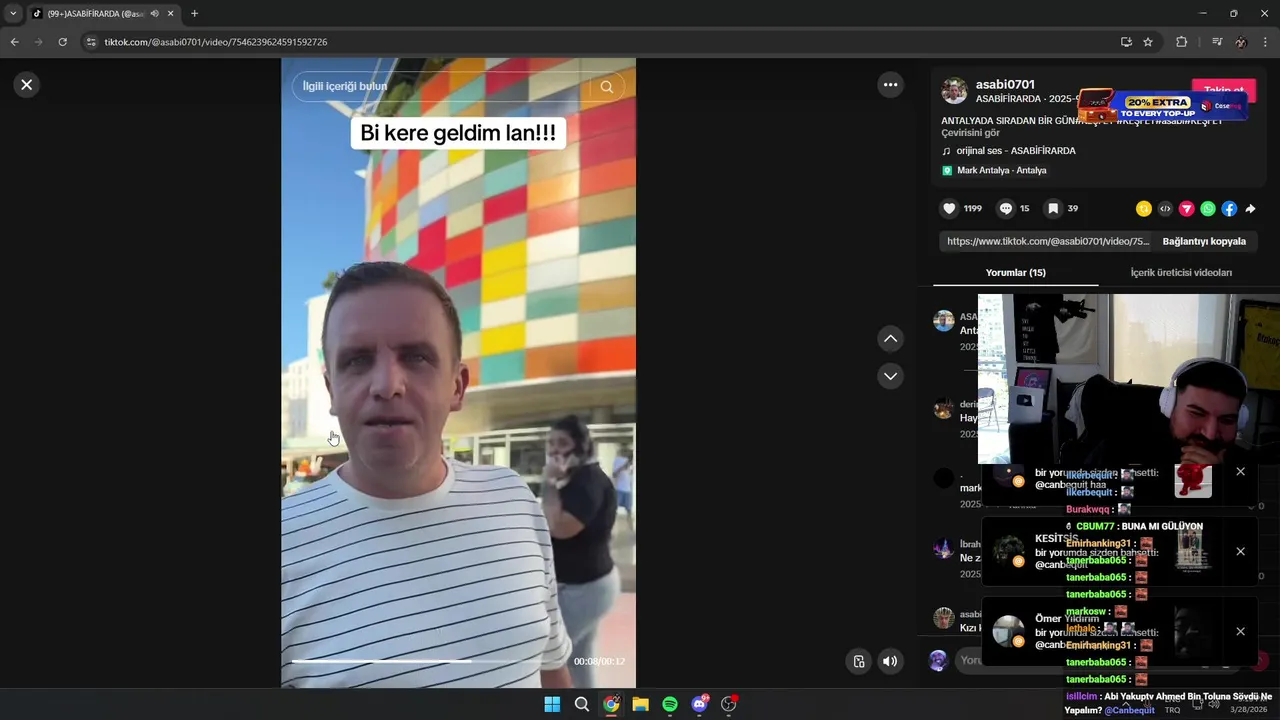Viewport: 1280px width, 720px height.
Task: Repost the video using yellow repost icon
Action: tap(1144, 209)
